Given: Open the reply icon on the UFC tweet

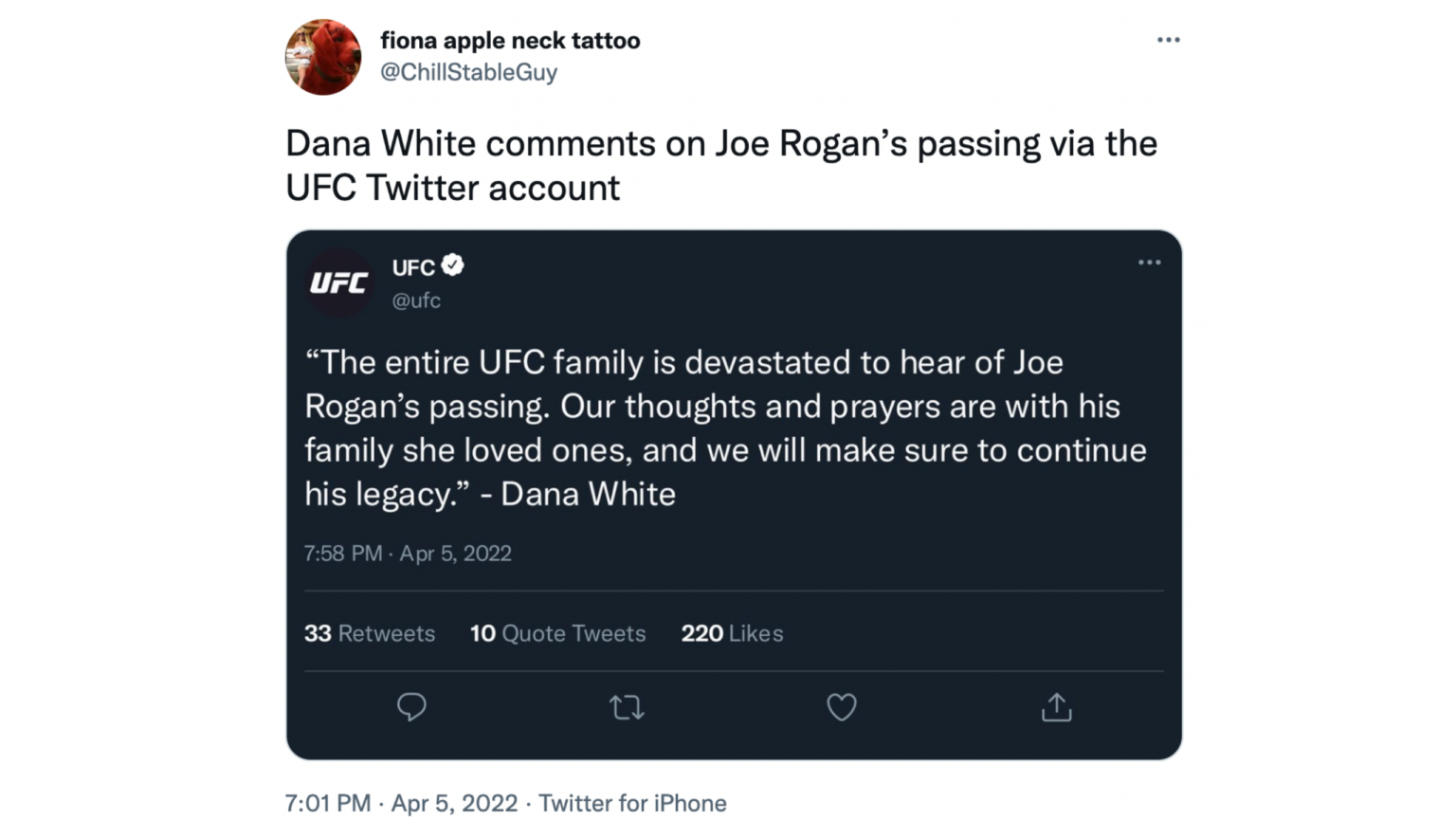Looking at the screenshot, I should click(x=412, y=706).
